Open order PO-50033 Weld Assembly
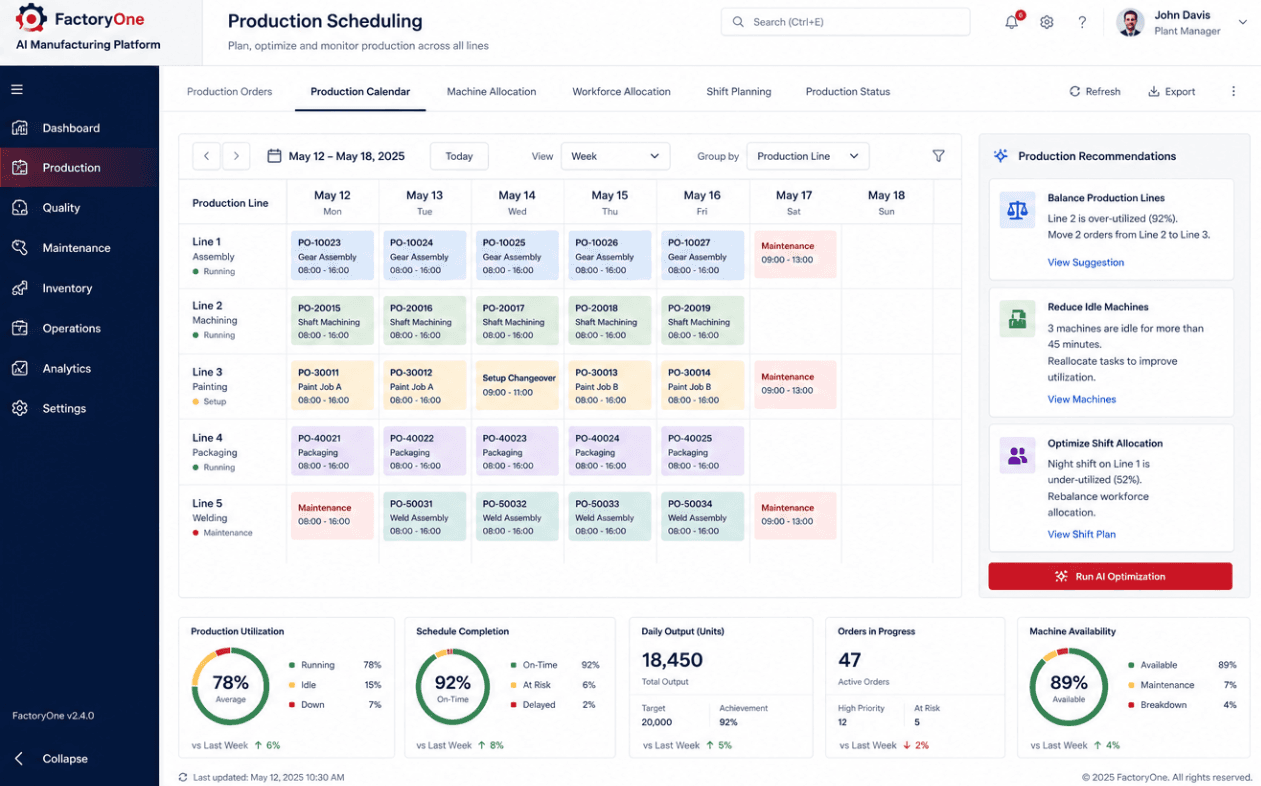The height and width of the screenshot is (786, 1261). tap(610, 516)
